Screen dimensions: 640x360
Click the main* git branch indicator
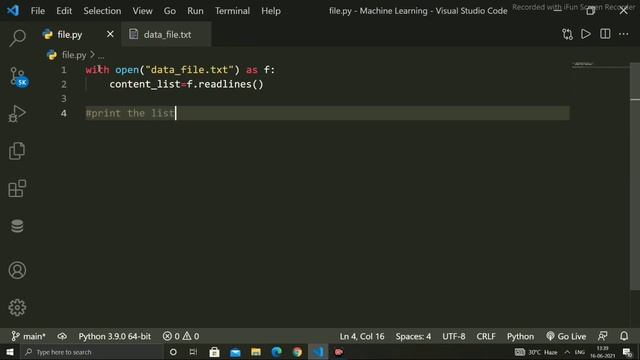pyautogui.click(x=28, y=336)
